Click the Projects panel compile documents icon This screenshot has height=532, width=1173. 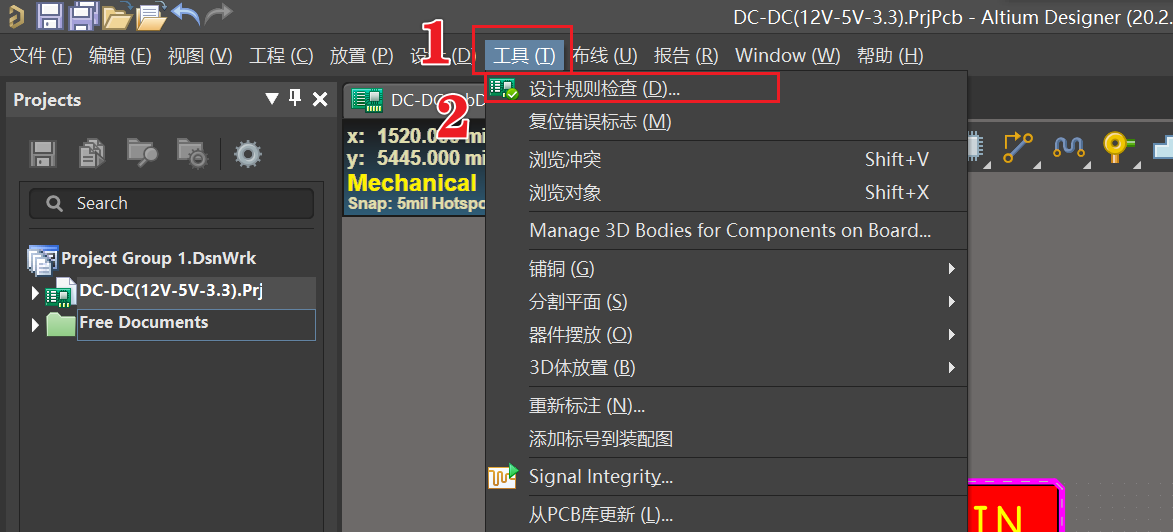(x=91, y=153)
